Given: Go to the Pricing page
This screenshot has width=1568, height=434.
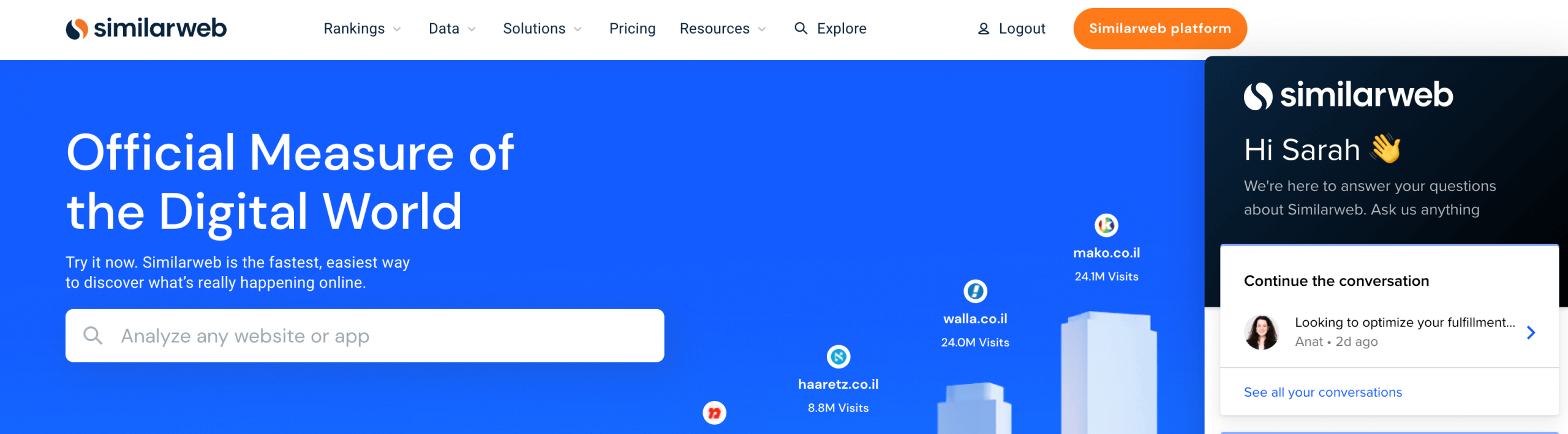Looking at the screenshot, I should (632, 29).
